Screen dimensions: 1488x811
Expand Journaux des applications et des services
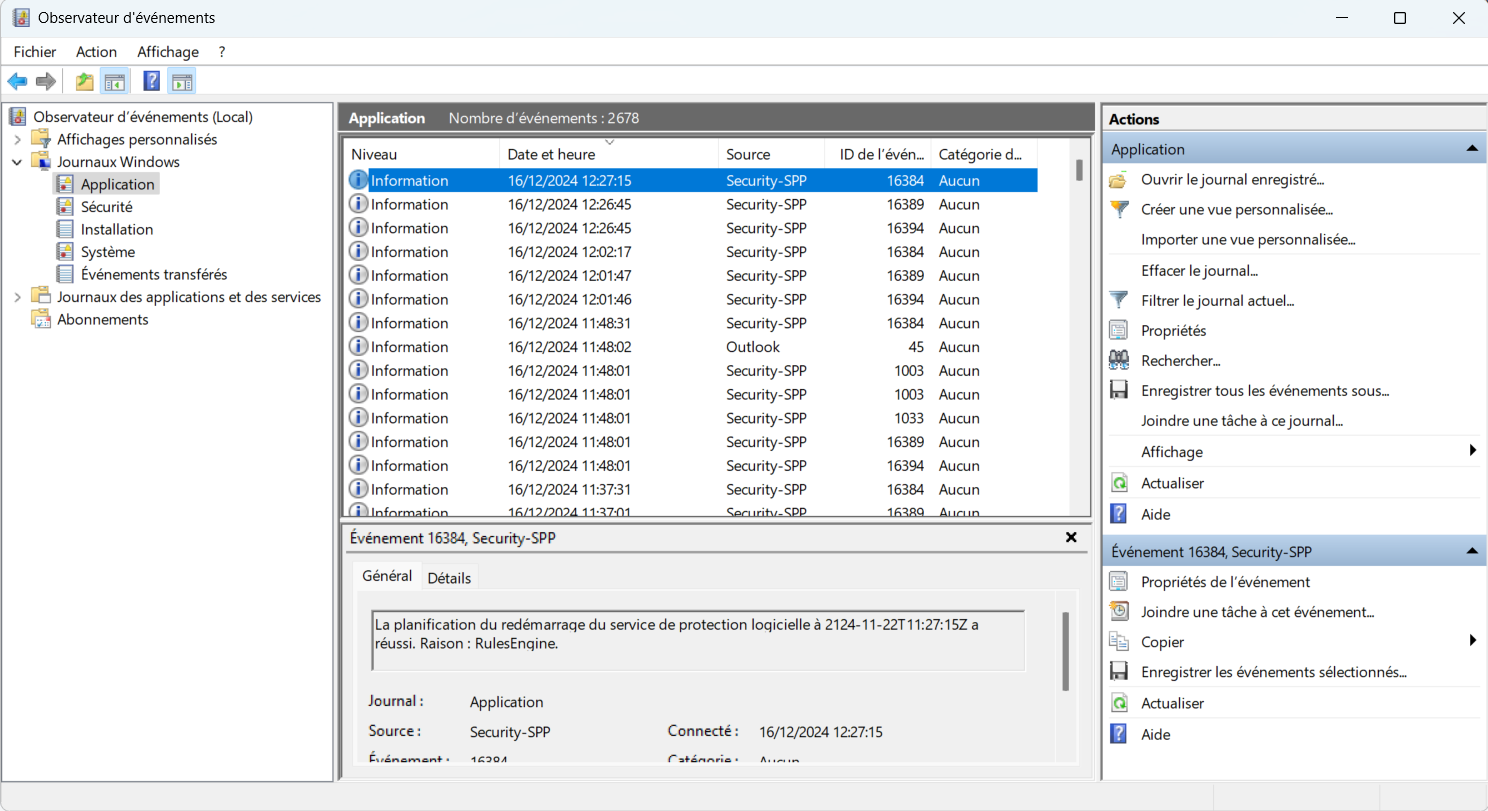tap(17, 297)
